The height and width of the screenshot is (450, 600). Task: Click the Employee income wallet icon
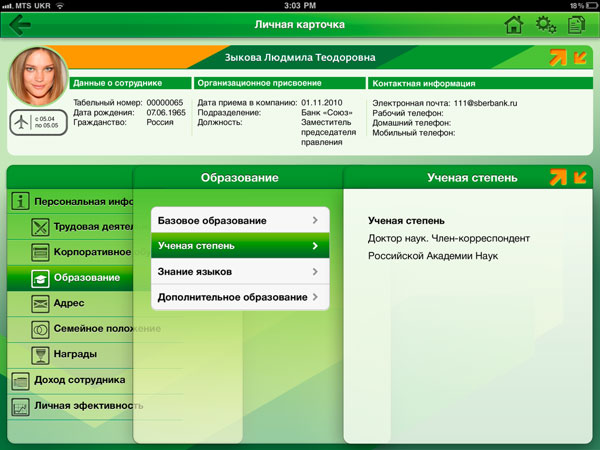pyautogui.click(x=20, y=380)
